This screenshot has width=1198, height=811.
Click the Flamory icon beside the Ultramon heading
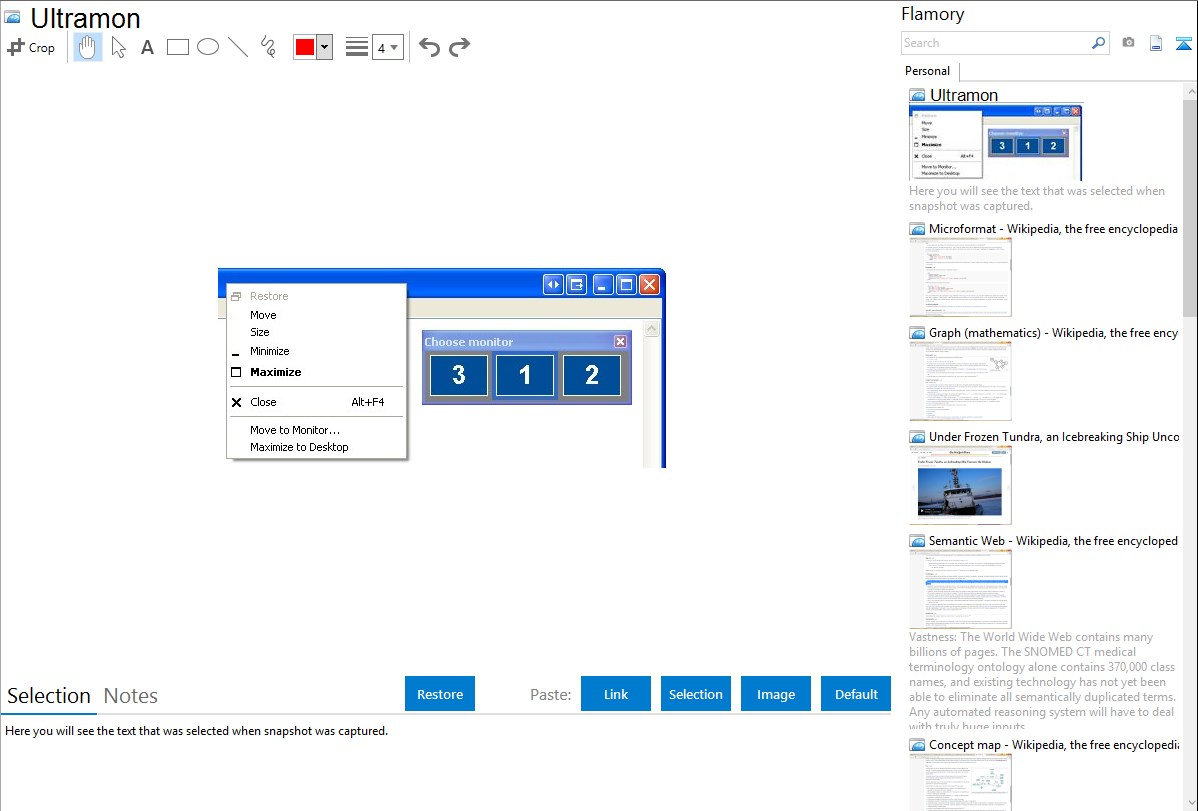12,17
